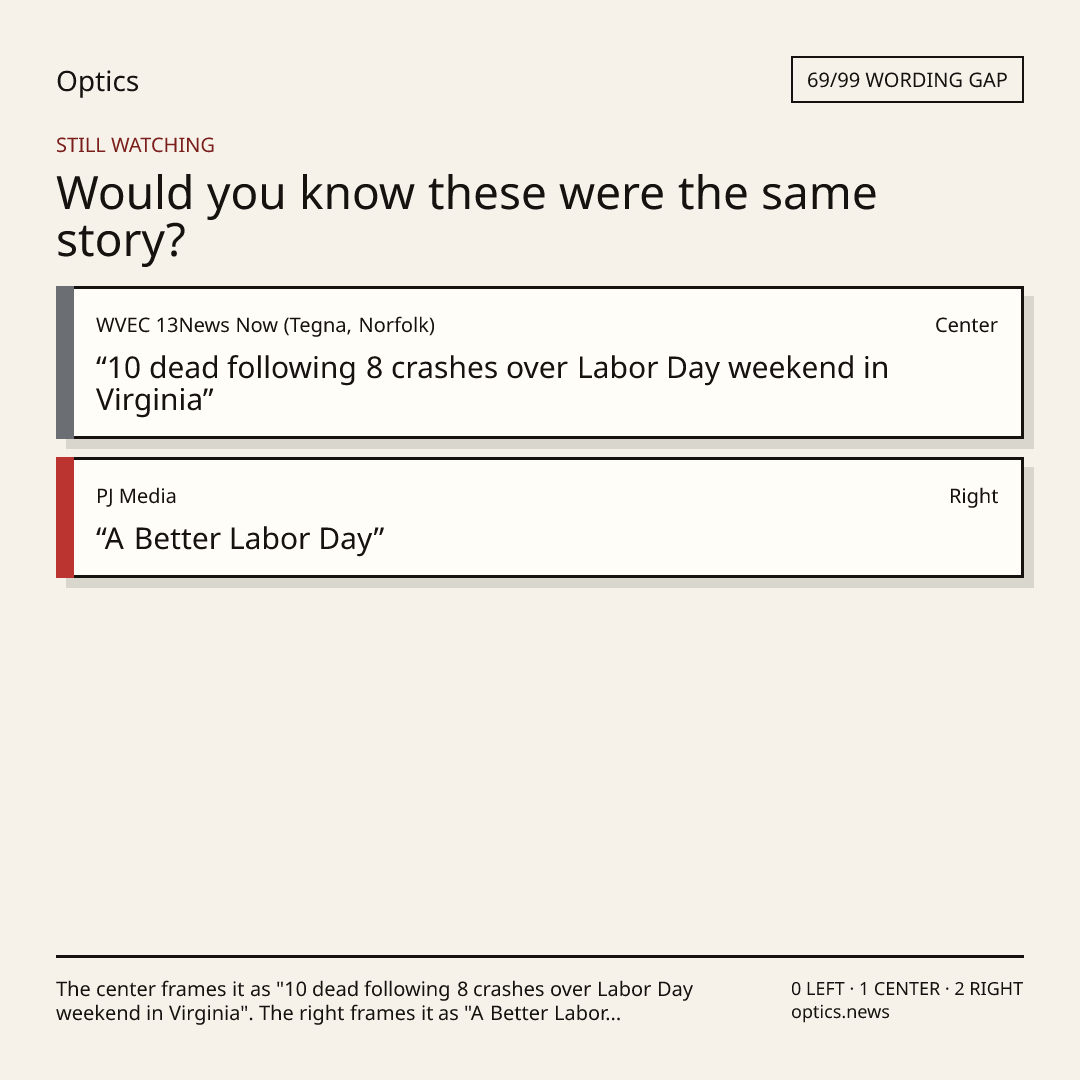Click the 0 LEFT · 1 CENTER · 2 RIGHT count
Viewport: 1080px width, 1080px height.
pos(907,989)
